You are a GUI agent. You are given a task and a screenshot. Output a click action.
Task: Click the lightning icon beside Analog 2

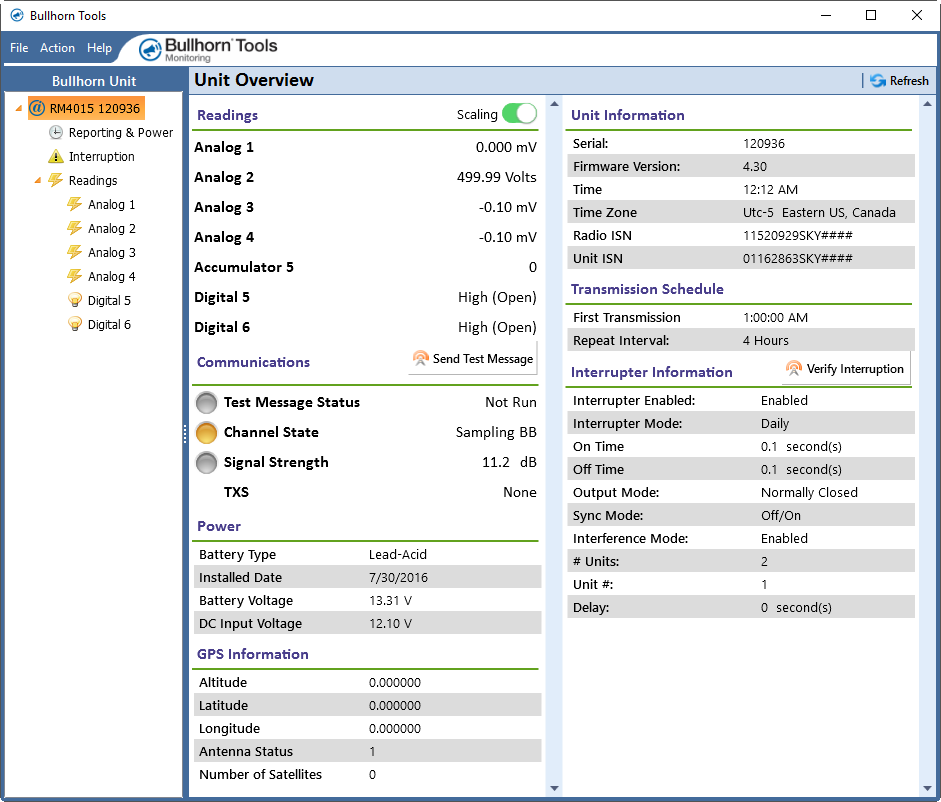pos(74,228)
